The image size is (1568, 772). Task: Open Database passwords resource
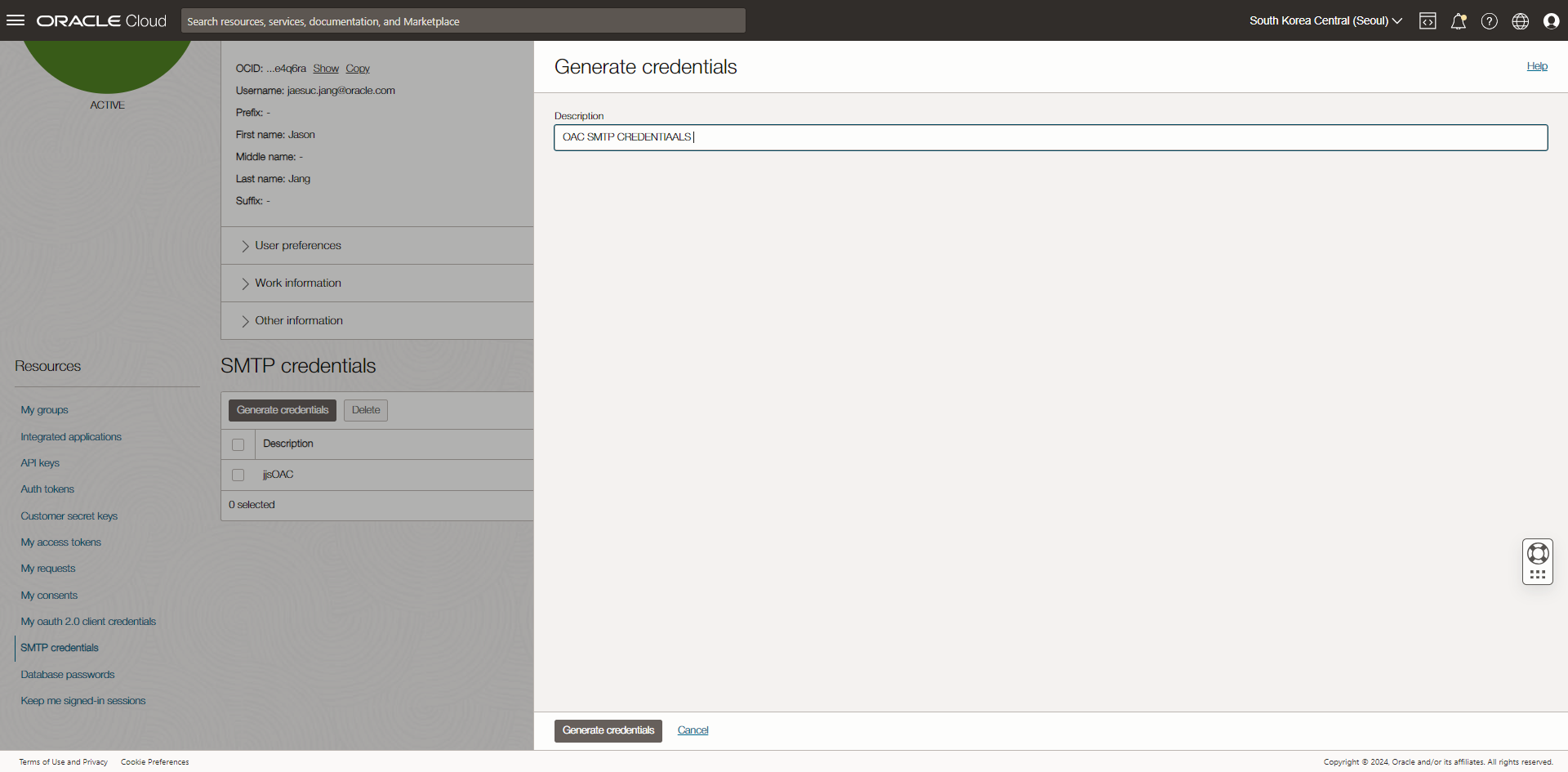68,675
